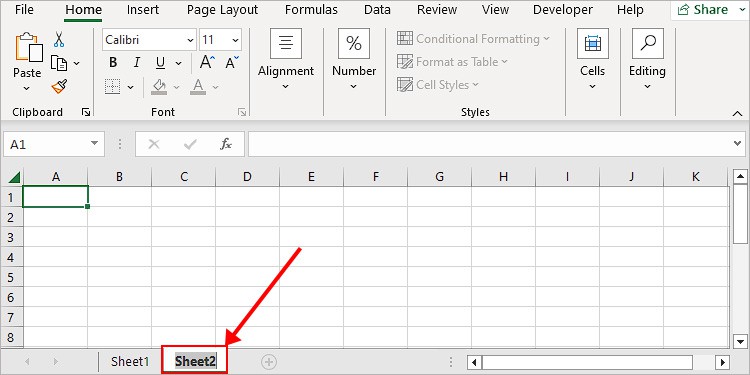Click the Copy icon
The width and height of the screenshot is (750, 375).
(59, 63)
